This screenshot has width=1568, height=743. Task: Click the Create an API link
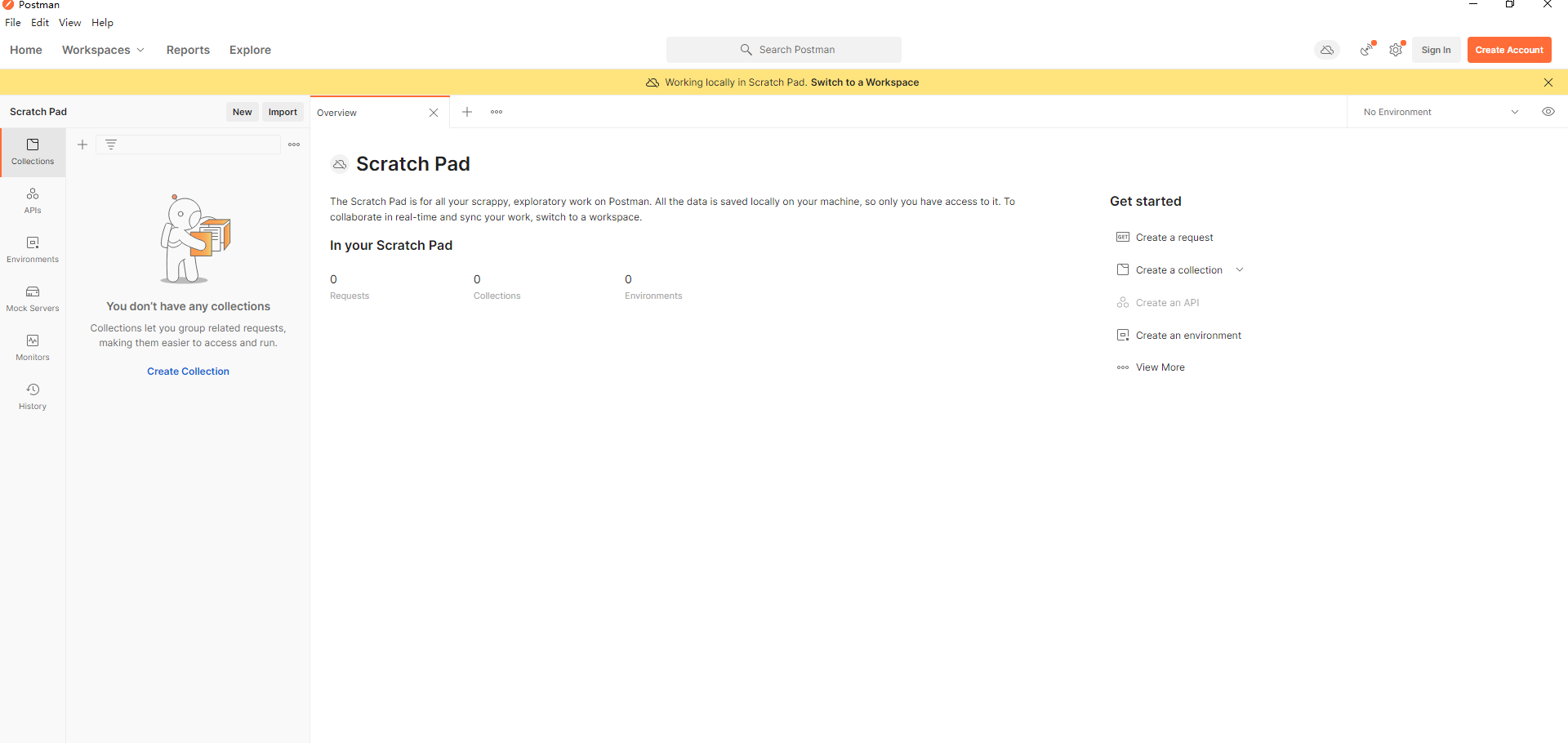click(x=1167, y=303)
